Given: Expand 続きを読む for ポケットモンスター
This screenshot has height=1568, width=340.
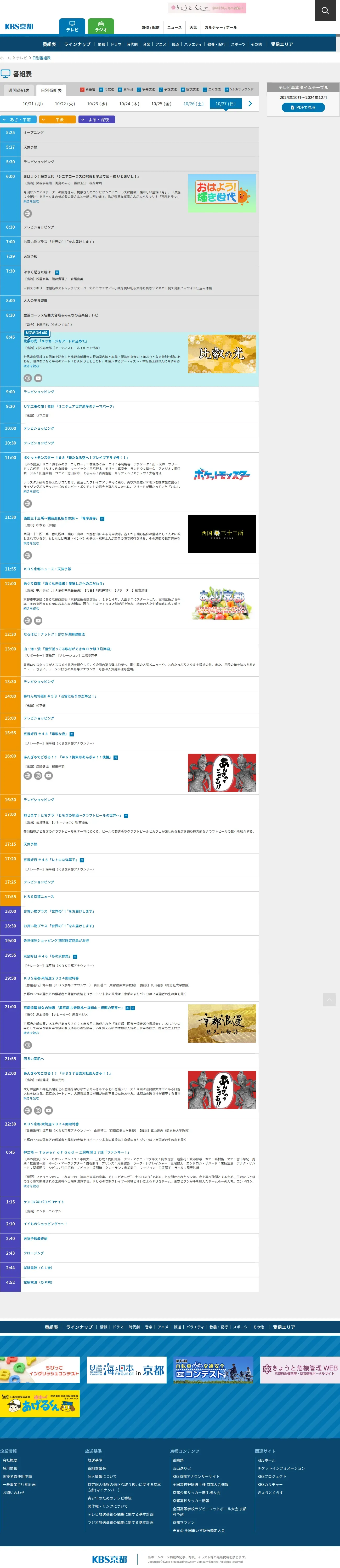Looking at the screenshot, I should click(x=31, y=491).
